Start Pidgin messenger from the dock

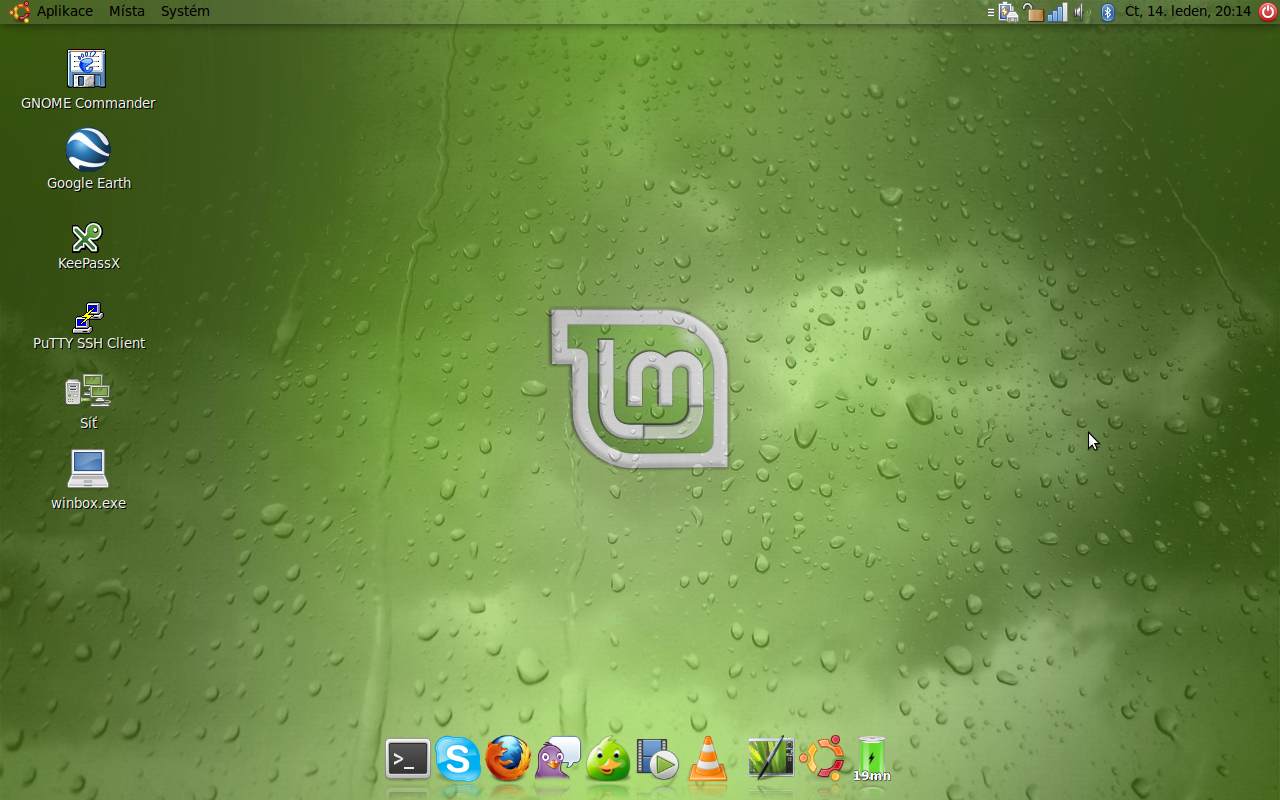point(557,760)
